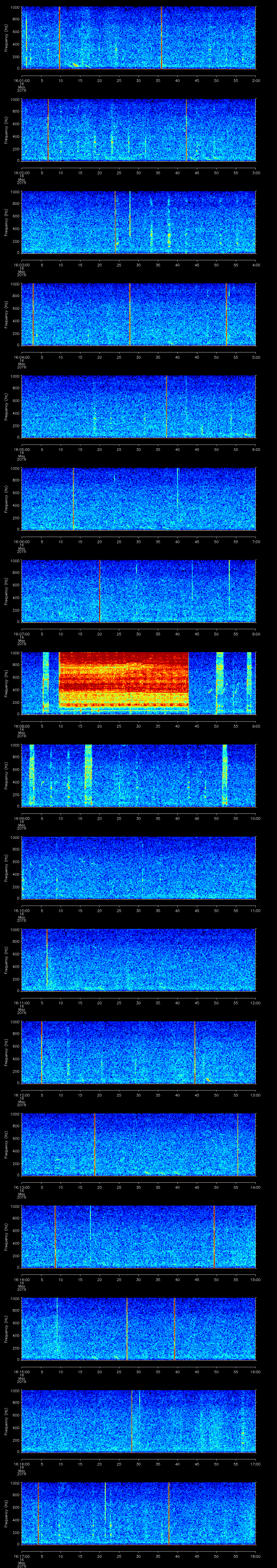Select the '16:14:00' time axis label

click(x=21, y=1279)
